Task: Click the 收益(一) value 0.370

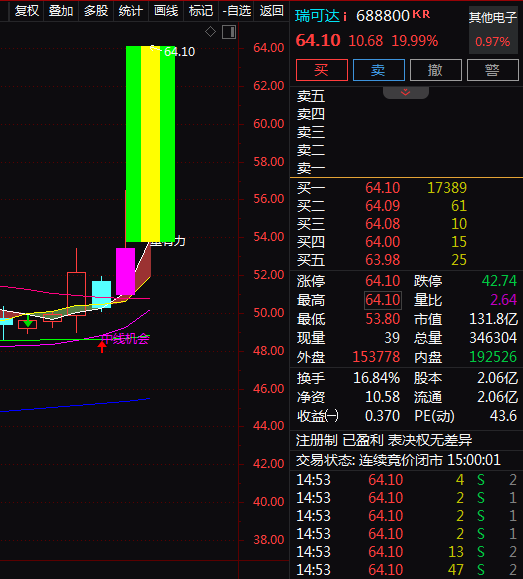Action: tap(383, 417)
